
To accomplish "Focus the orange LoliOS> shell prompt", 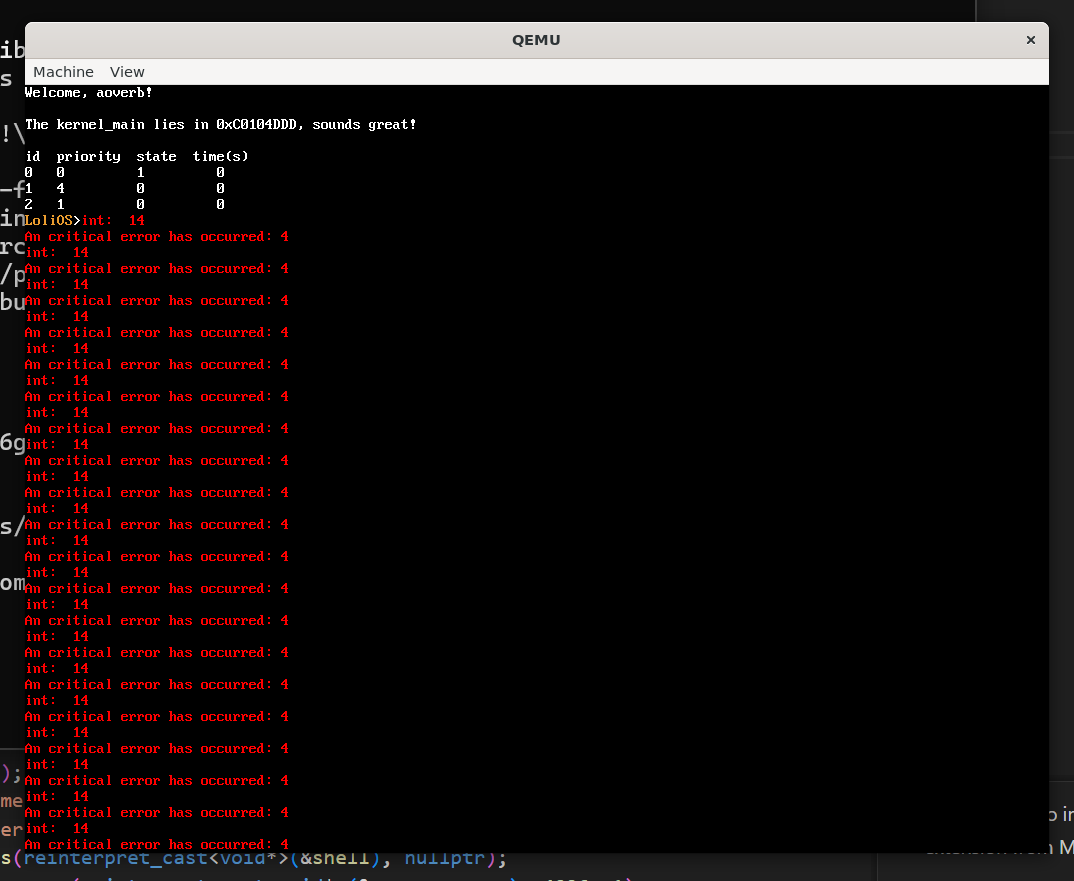I will 52,221.
